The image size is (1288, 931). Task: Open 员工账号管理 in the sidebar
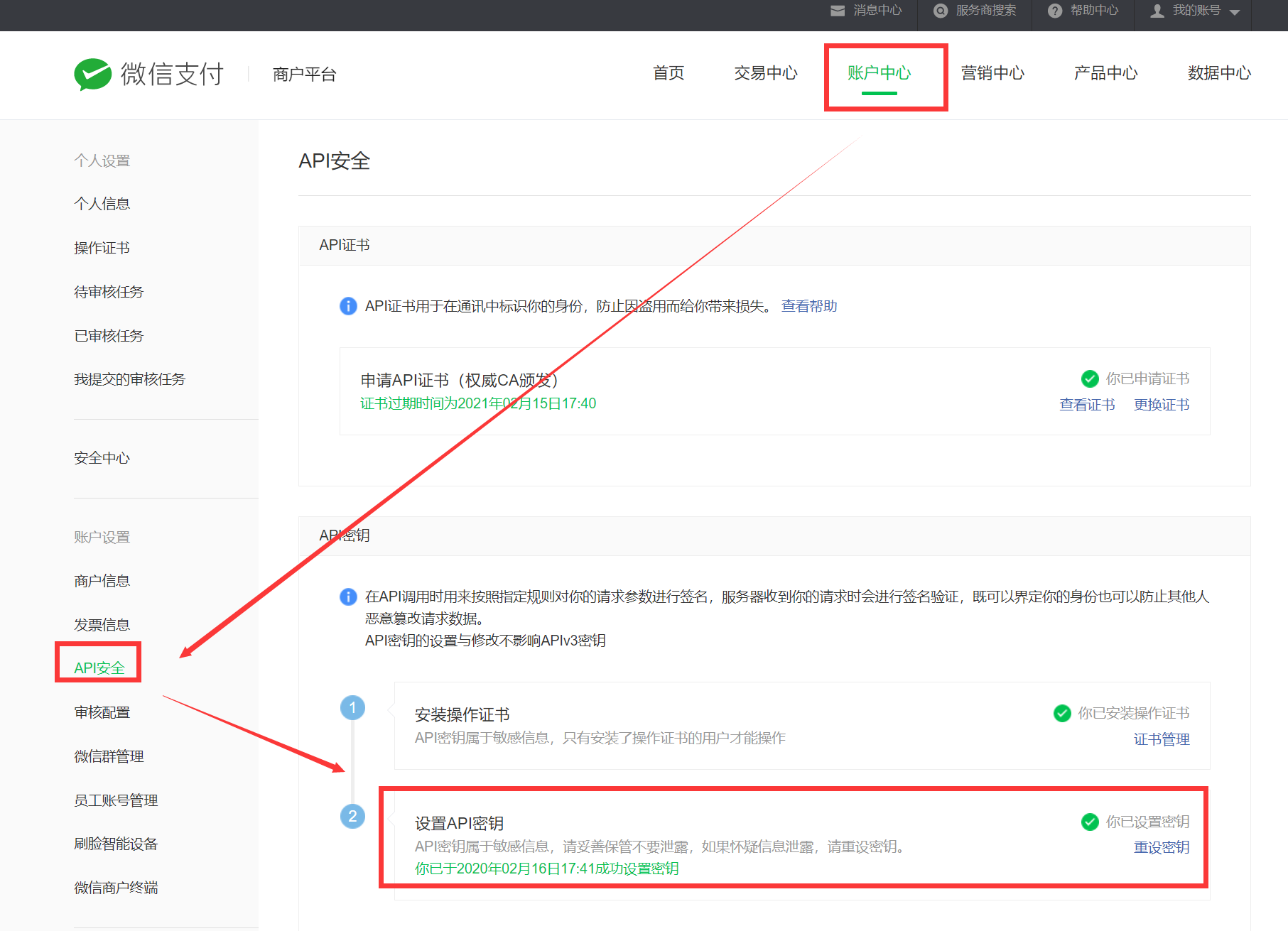coord(116,800)
